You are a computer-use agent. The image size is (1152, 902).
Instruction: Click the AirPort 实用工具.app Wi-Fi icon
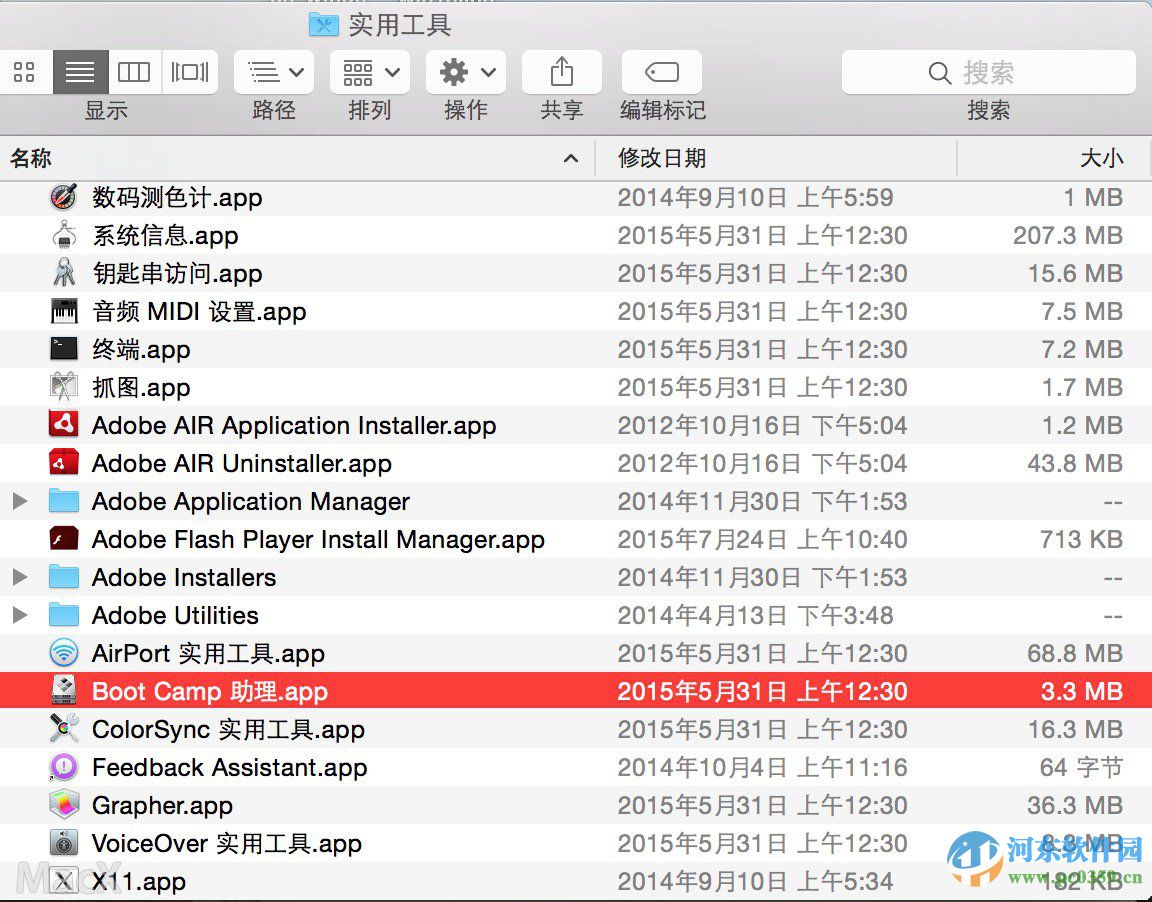tap(66, 653)
